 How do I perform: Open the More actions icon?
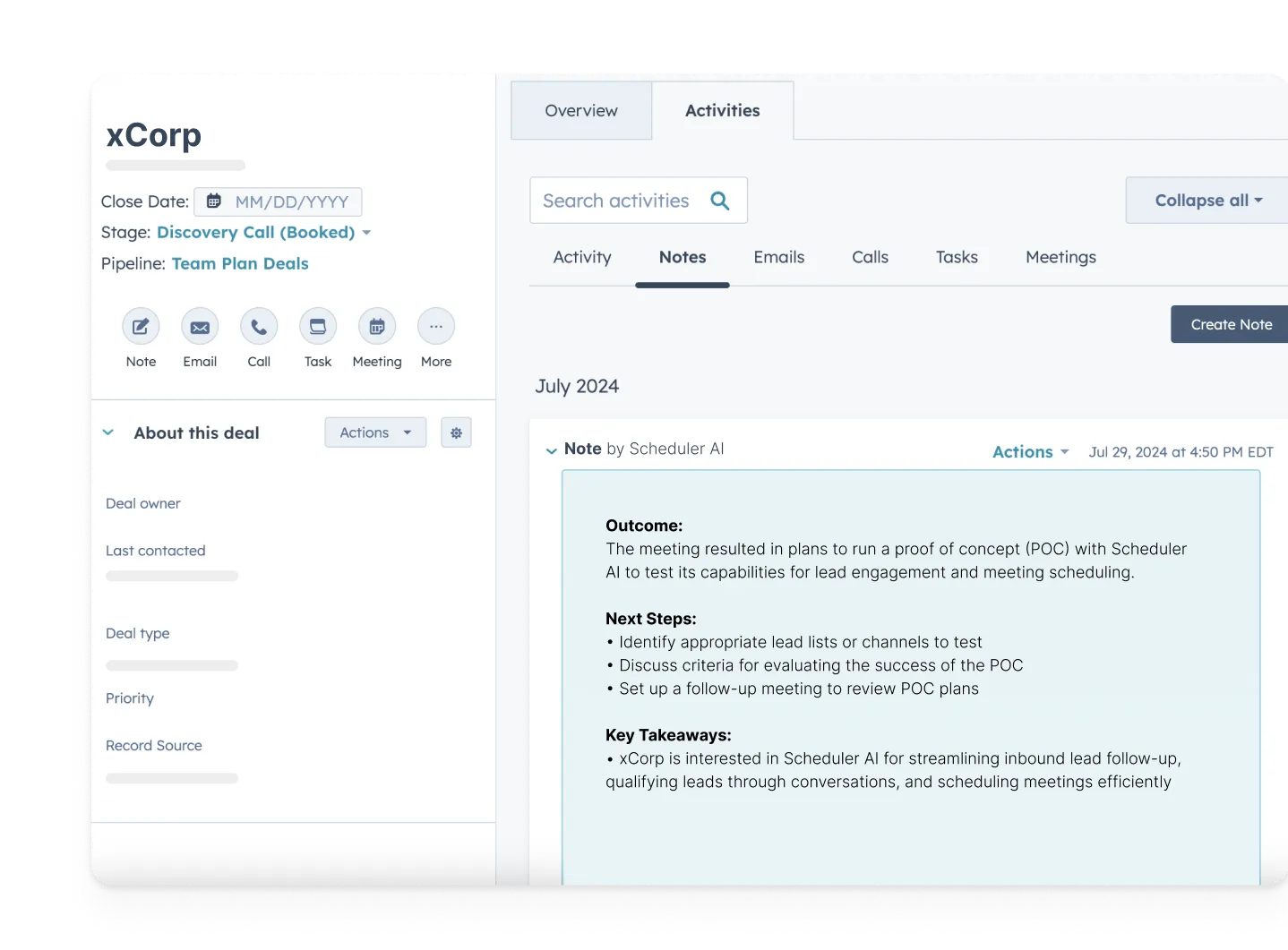coord(435,326)
